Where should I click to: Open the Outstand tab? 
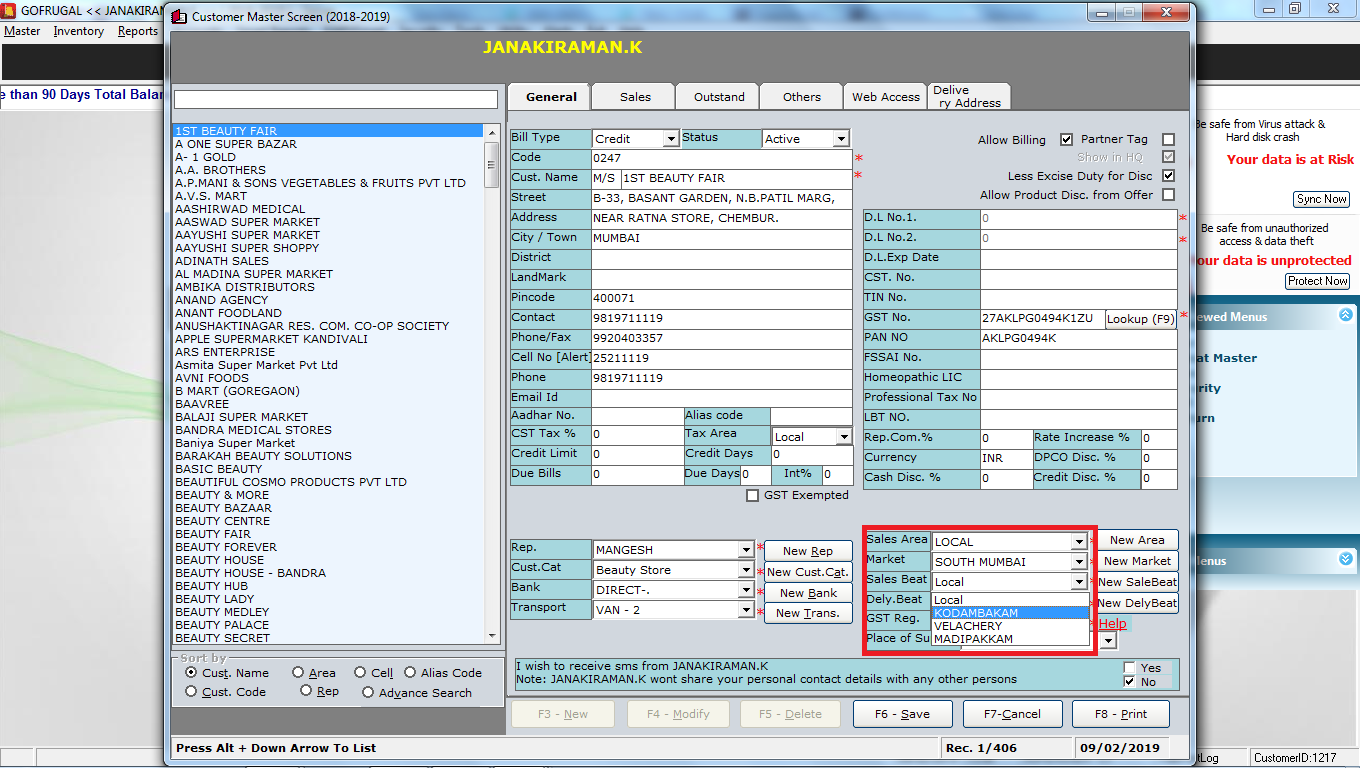coord(719,97)
